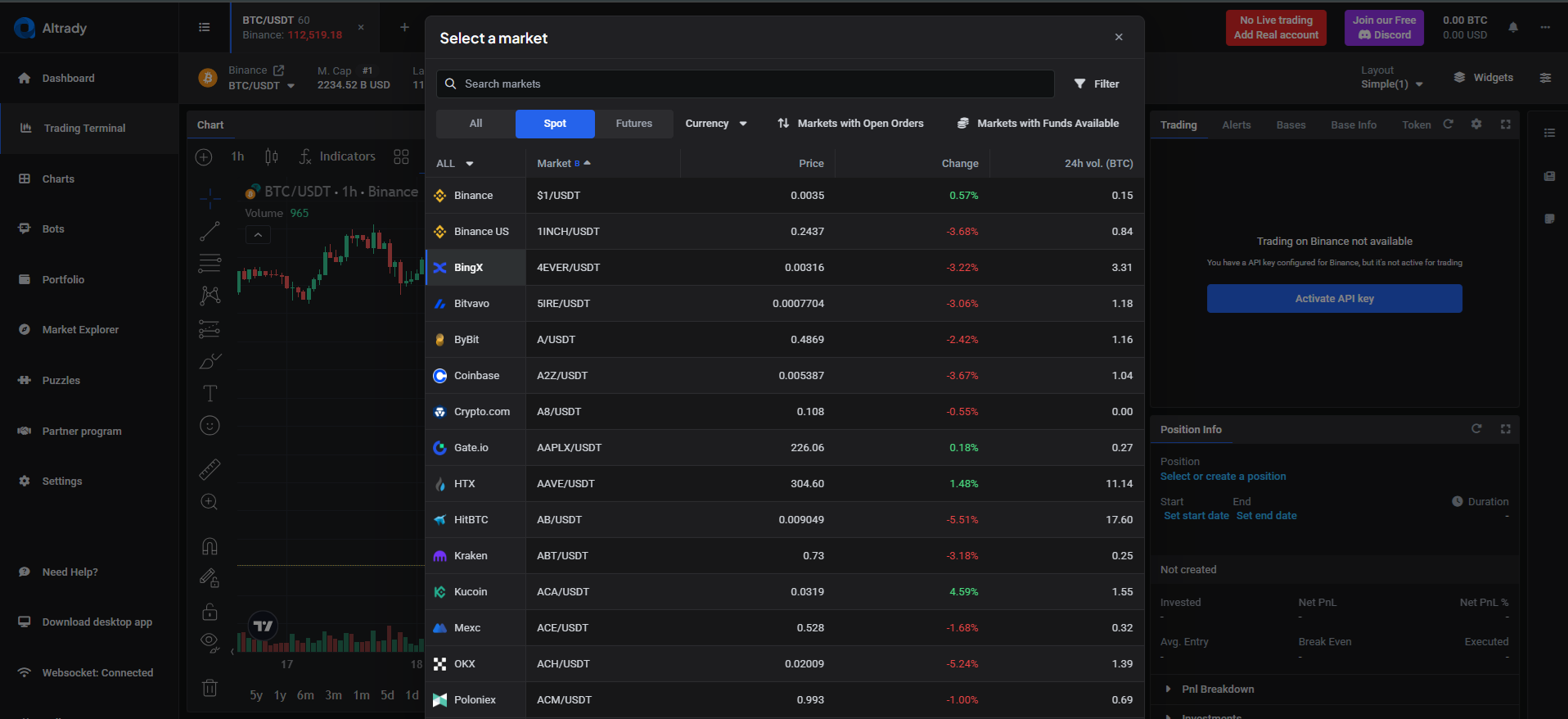Select the Kraken exchange row

(475, 556)
